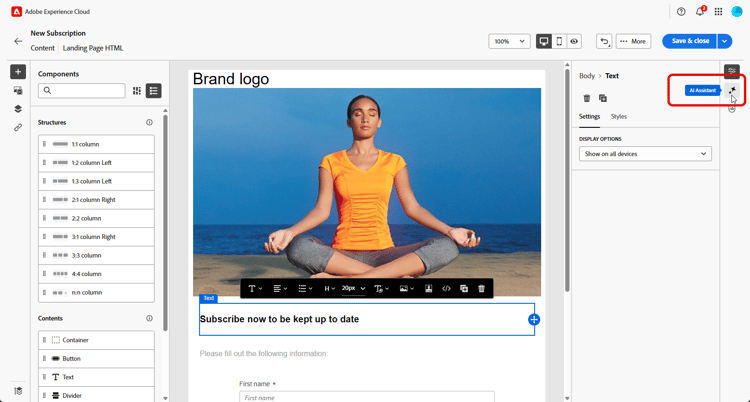Open the settings sliders panel icon
750x402 pixels.
732,71
